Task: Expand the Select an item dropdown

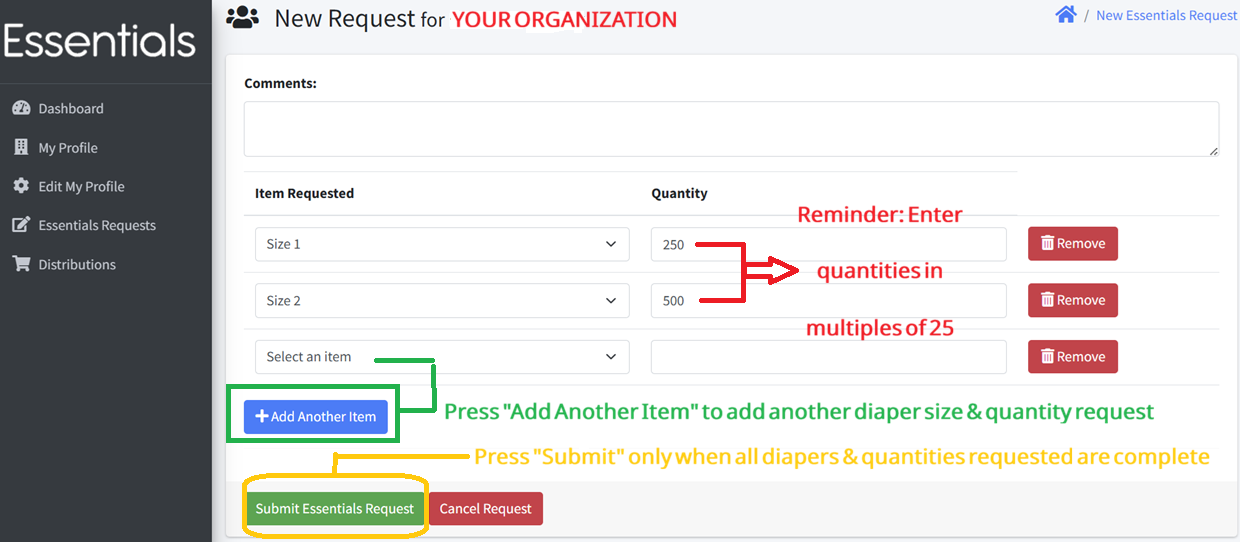Action: pyautogui.click(x=442, y=357)
